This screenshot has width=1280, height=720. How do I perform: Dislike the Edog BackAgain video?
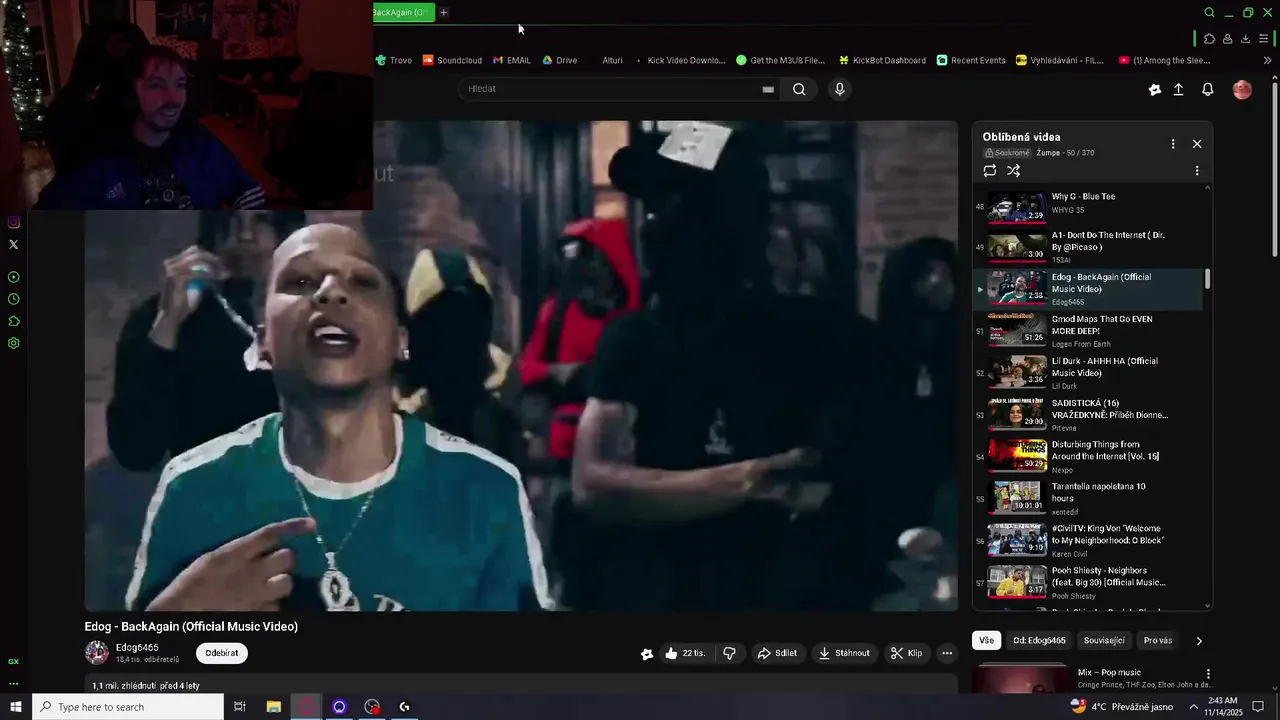coord(729,653)
